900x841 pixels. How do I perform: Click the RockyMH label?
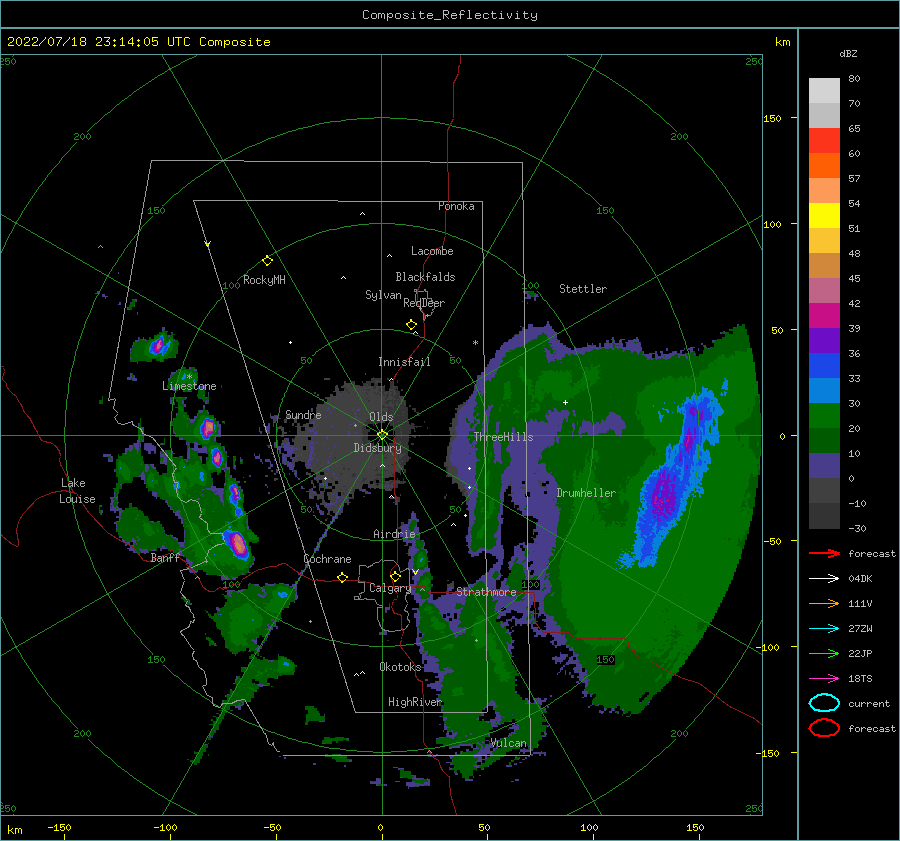[x=264, y=280]
